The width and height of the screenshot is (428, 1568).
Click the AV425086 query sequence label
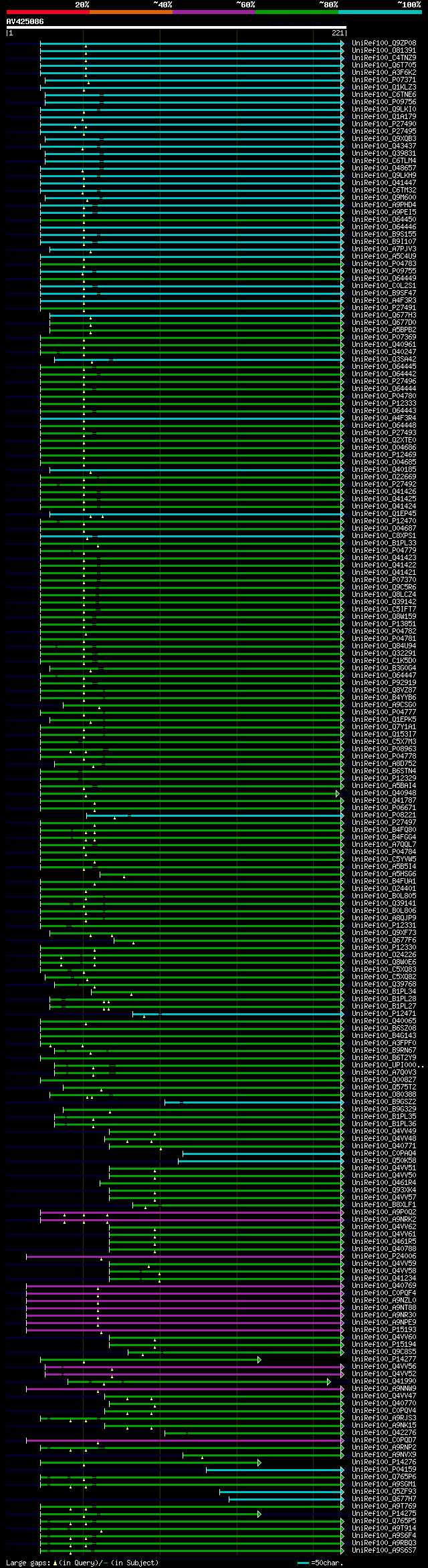coord(25,21)
